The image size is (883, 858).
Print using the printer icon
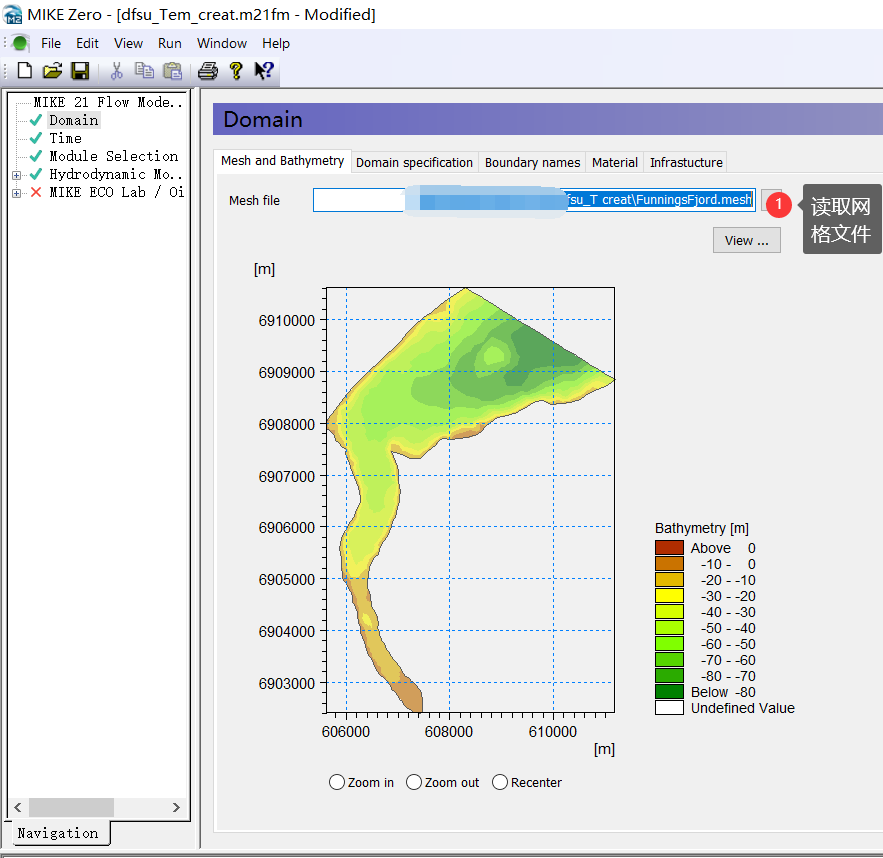(207, 71)
